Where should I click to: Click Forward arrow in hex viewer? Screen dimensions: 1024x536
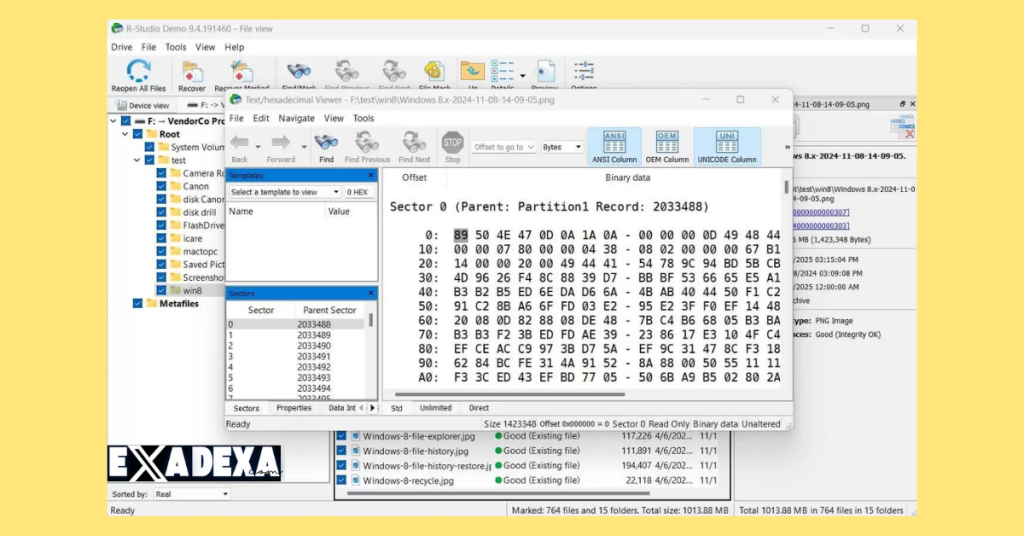click(281, 148)
